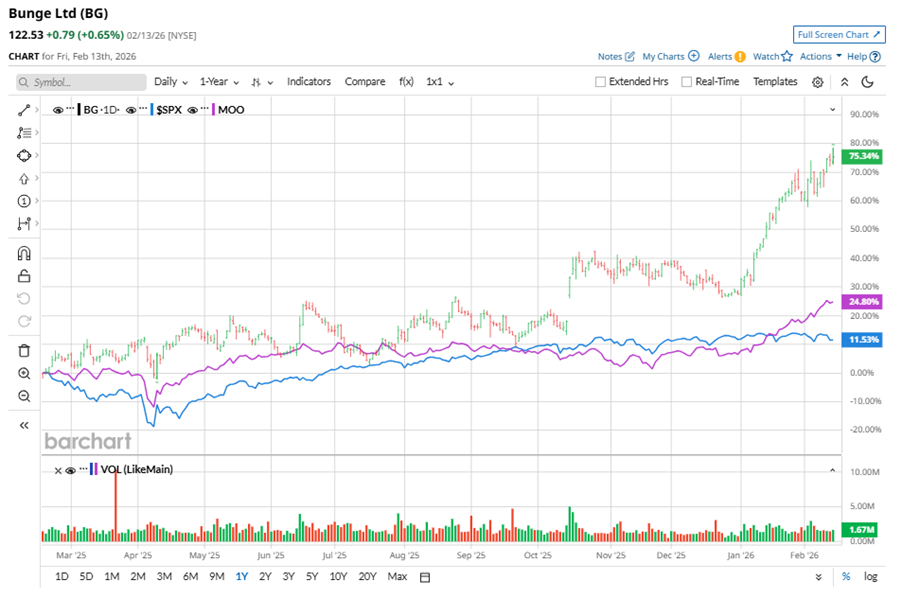Collapse the volume pane chevron

(832, 470)
